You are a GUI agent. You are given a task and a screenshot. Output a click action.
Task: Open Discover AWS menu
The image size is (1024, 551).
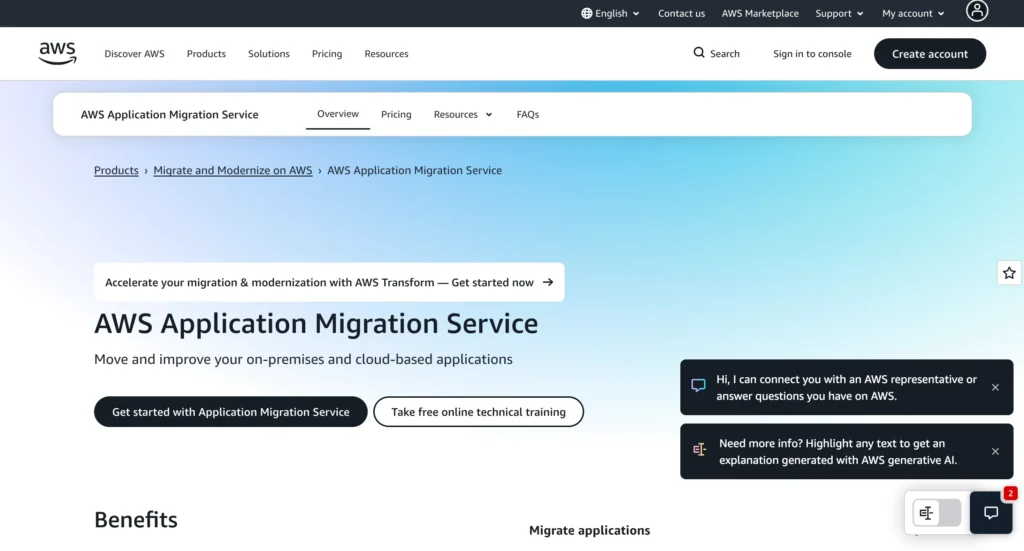[x=135, y=54]
